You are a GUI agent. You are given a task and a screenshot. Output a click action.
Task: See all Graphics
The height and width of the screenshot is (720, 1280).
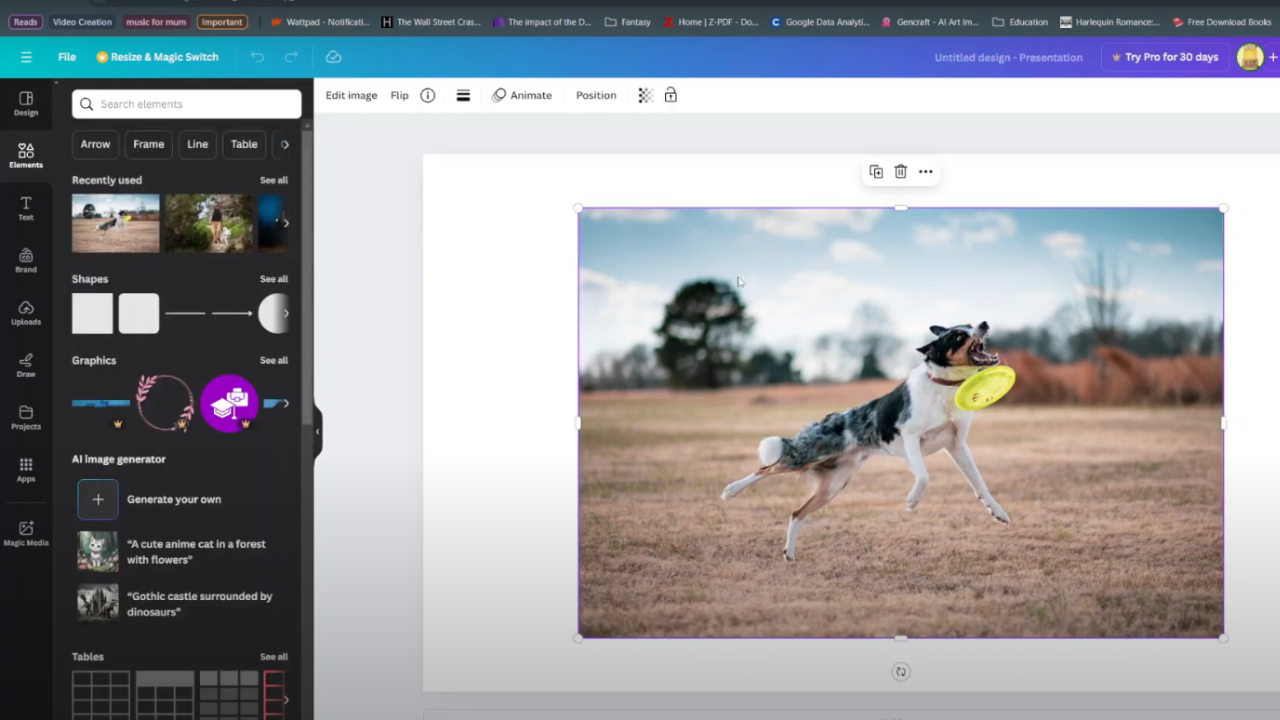pos(274,360)
